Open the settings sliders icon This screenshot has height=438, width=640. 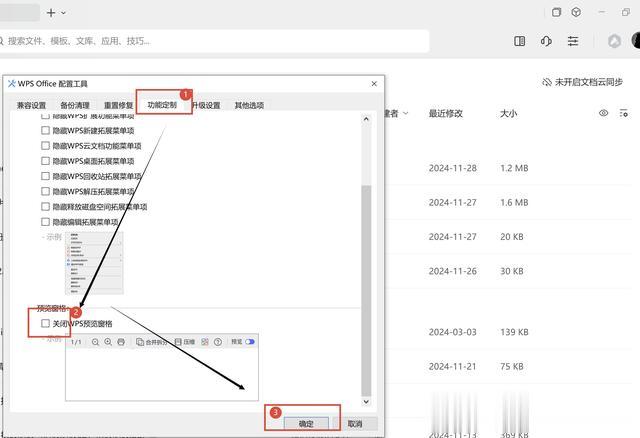click(573, 41)
